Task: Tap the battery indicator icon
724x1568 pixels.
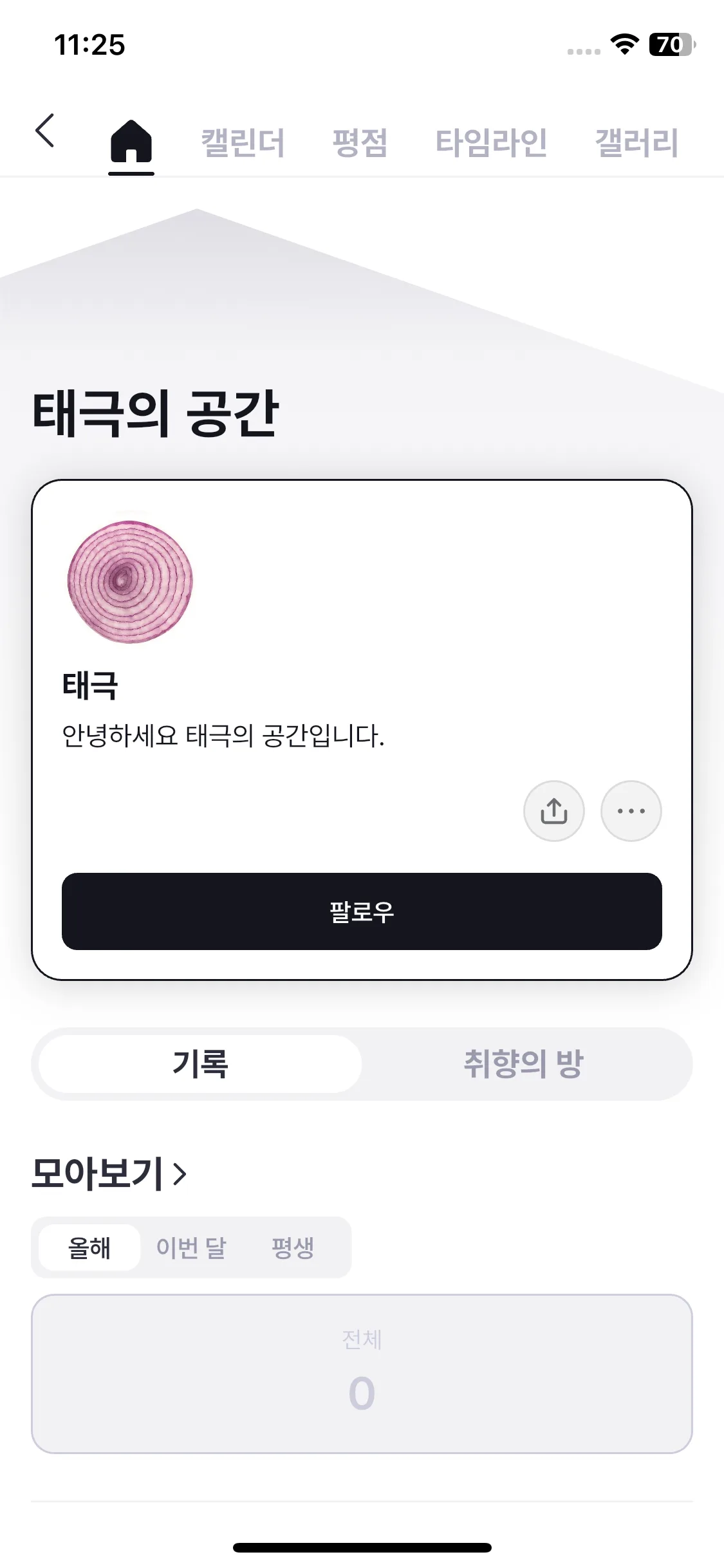Action: point(672,44)
